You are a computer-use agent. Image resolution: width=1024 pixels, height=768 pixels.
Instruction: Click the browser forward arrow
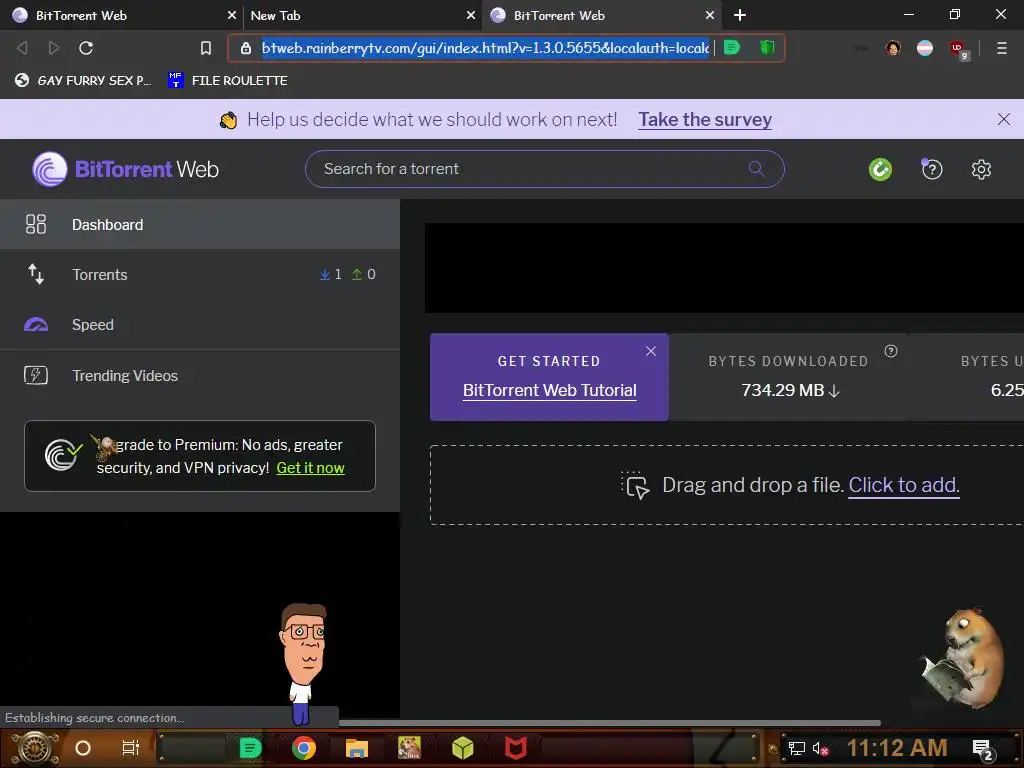pos(54,48)
